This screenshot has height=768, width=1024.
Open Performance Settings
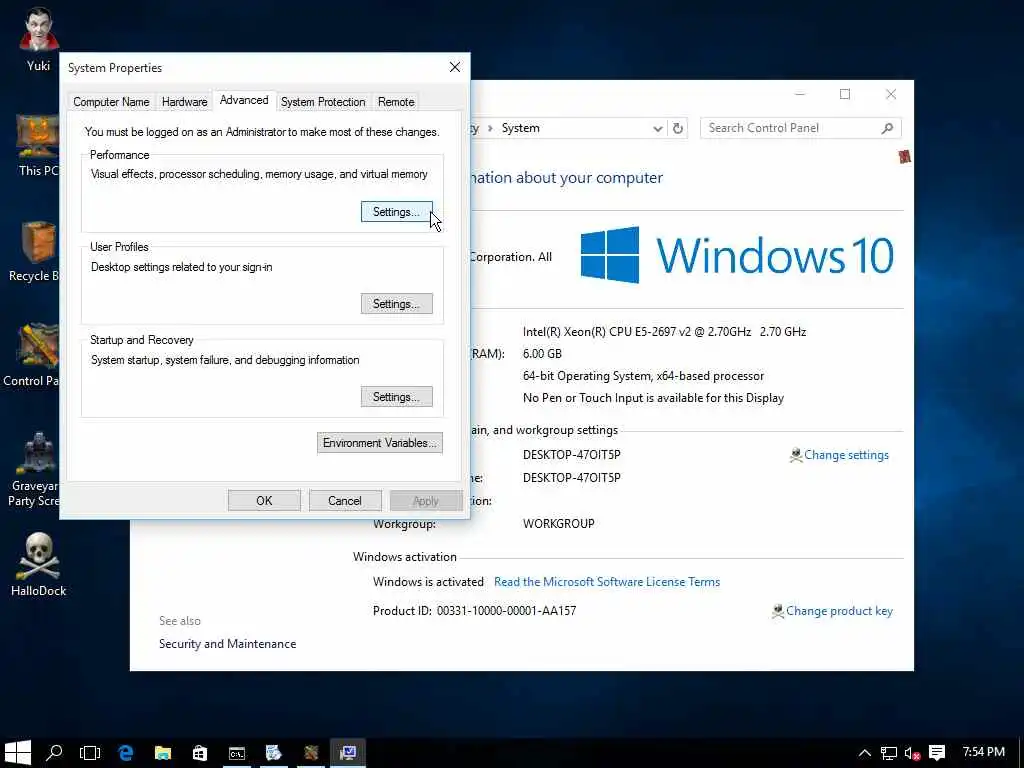point(396,212)
